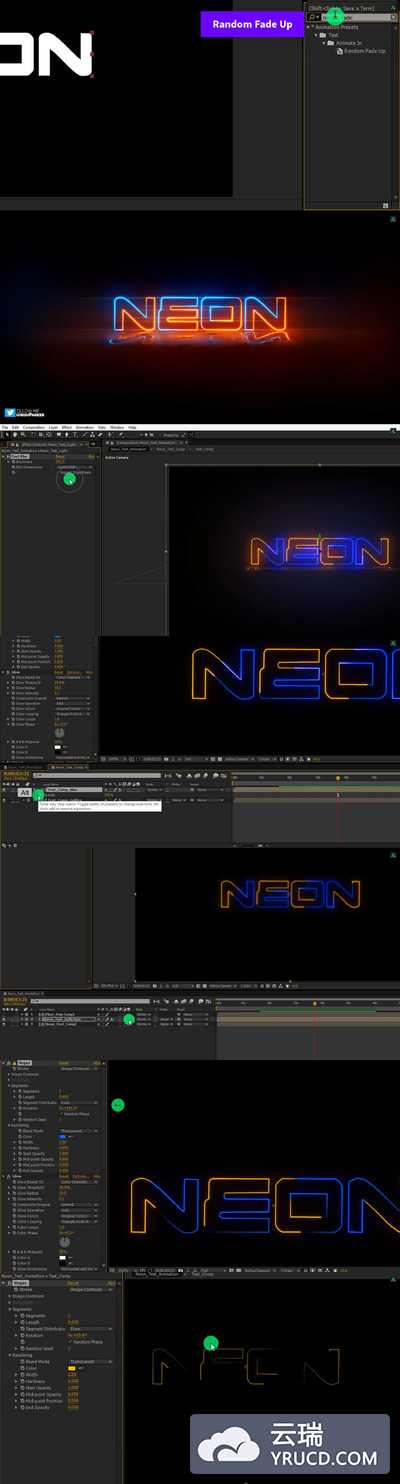Click About on the yellow-color Vegas effect
This screenshot has height=1484, width=400.
point(111,1283)
